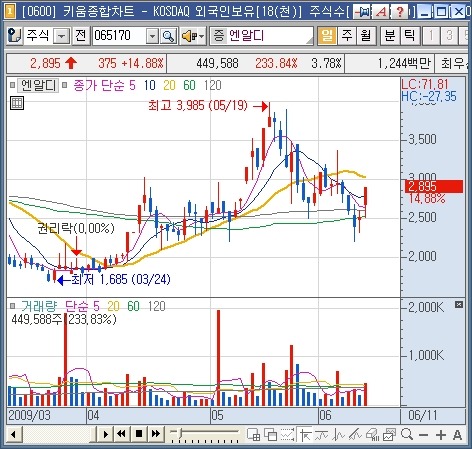This screenshot has width=472, height=449.
Task: Click the zoom magnifier icon in bottom toolbar
Action: (407, 434)
